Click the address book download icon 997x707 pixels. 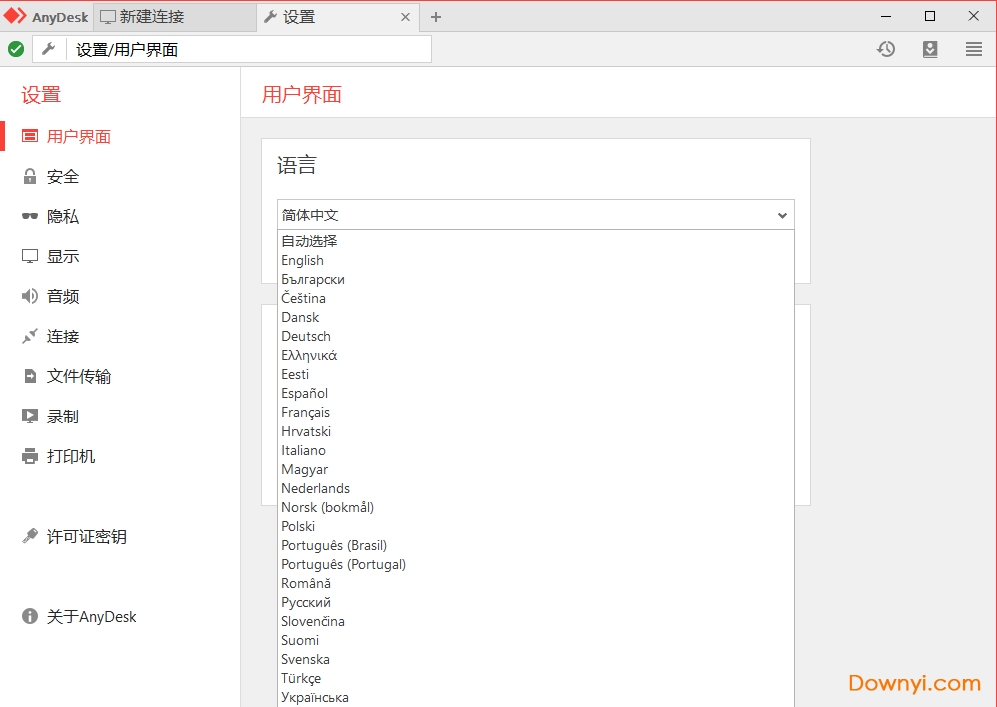click(930, 48)
